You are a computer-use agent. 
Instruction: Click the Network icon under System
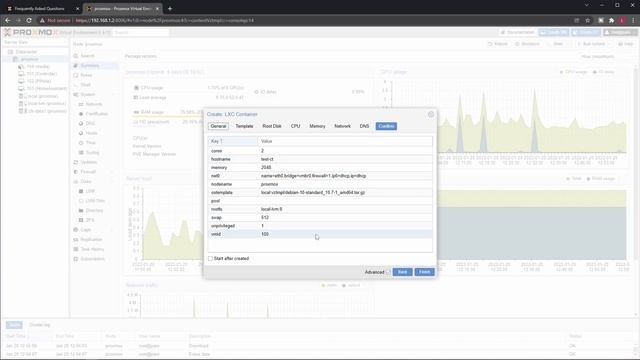pos(81,104)
